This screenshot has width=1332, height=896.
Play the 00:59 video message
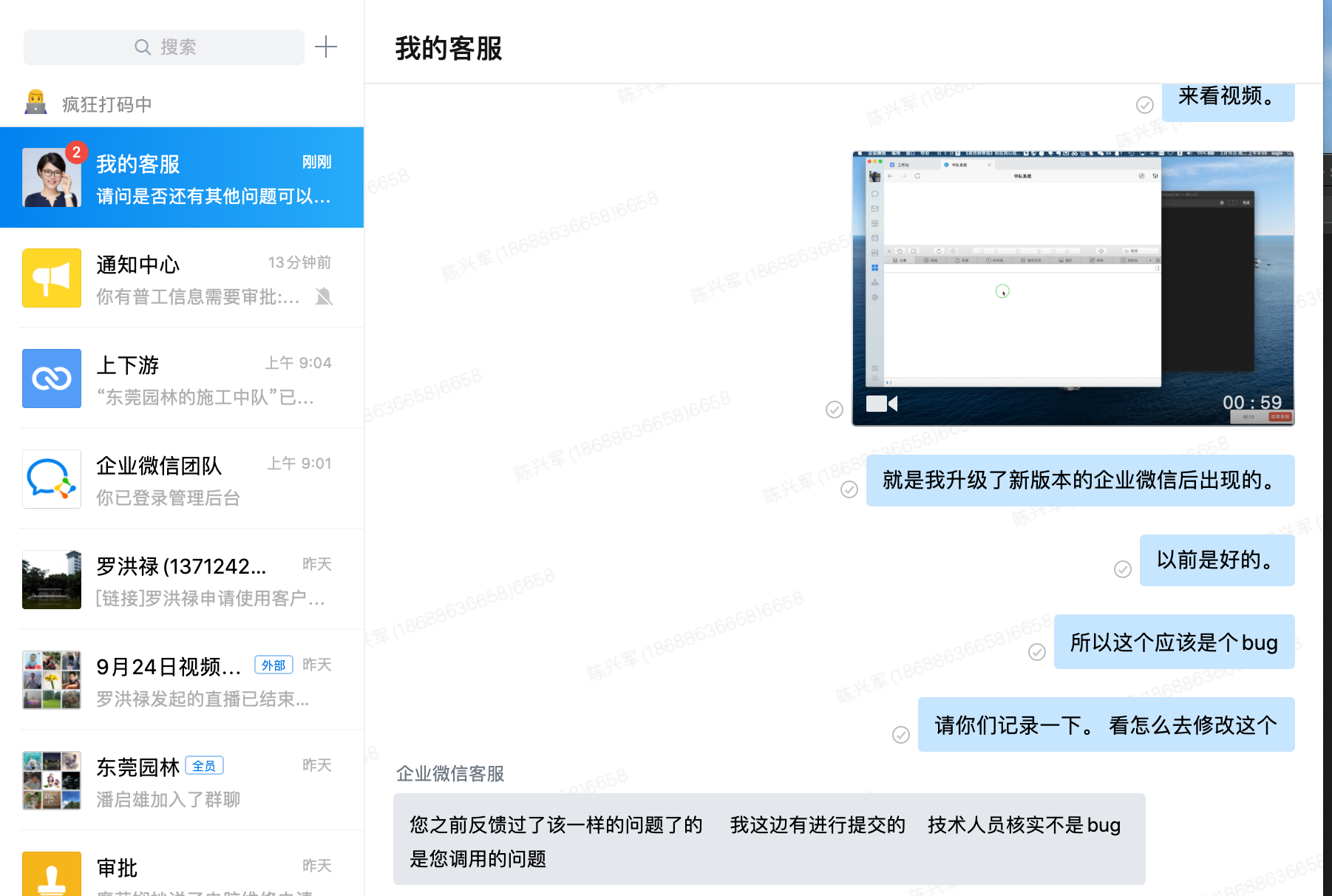(1073, 288)
